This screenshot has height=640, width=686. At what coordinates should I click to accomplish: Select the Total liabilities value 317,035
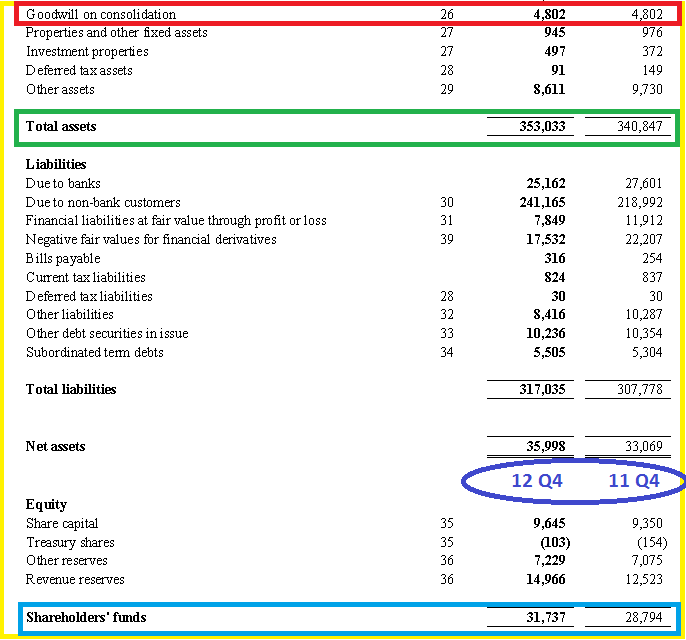coord(542,389)
